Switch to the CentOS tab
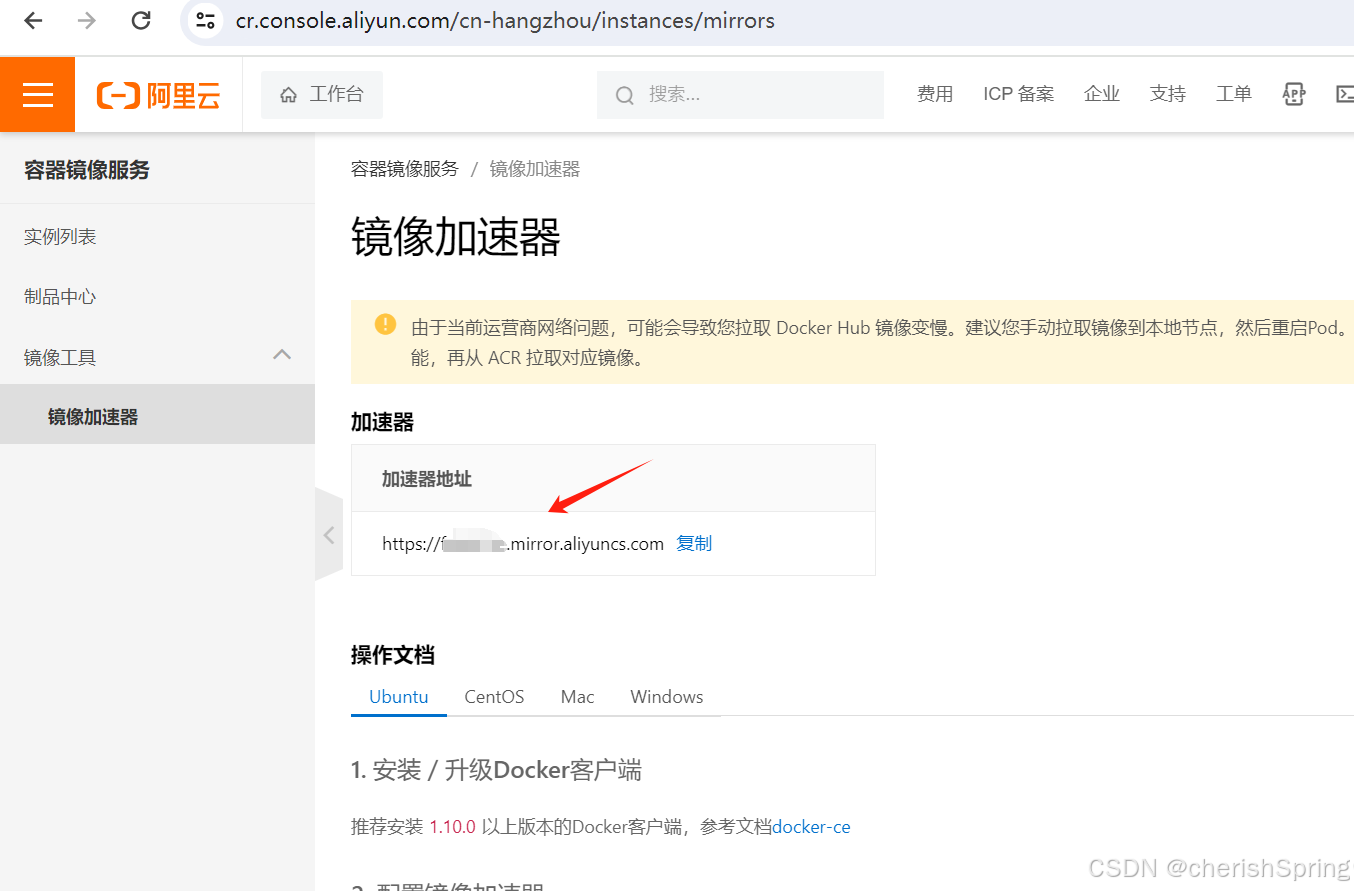 [x=494, y=697]
